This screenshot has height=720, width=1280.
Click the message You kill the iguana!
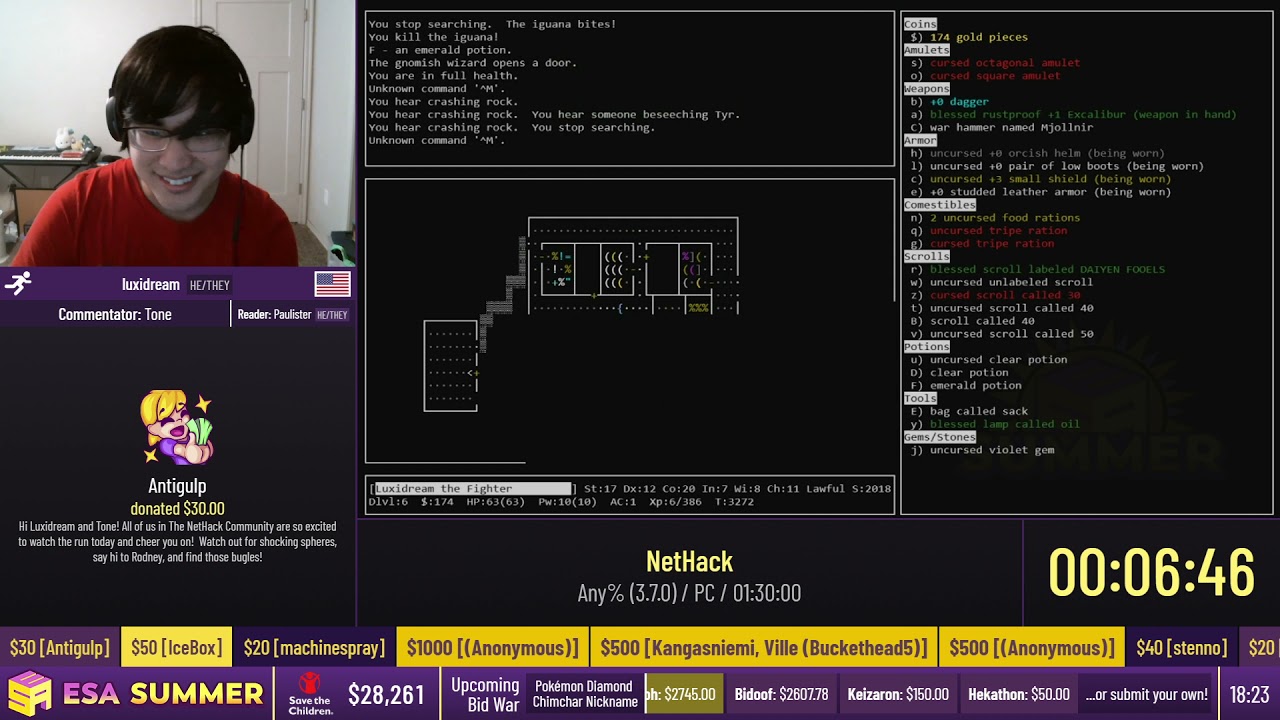(x=433, y=37)
